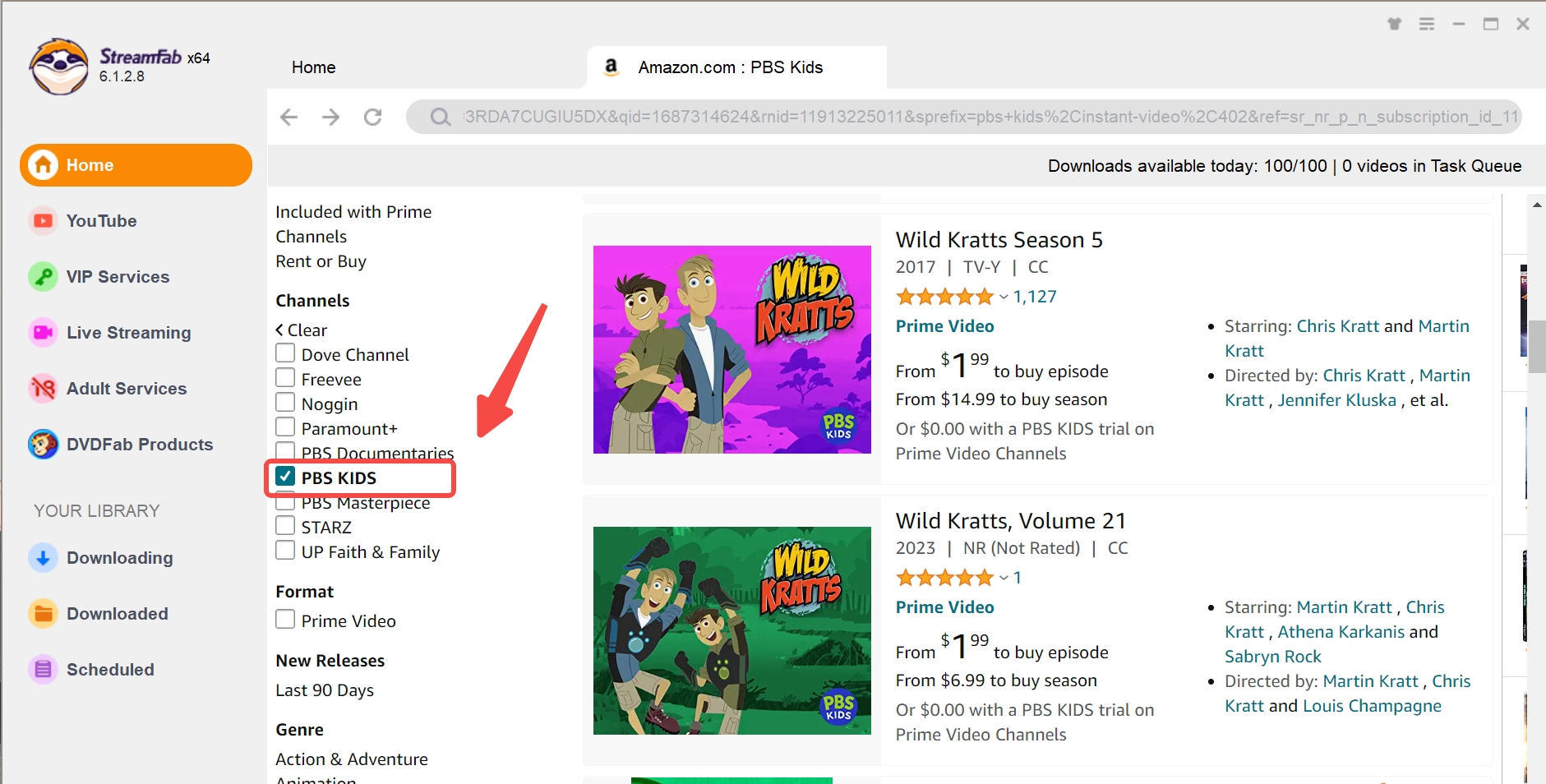Click the search magnifier in address bar
1546x784 pixels.
441,117
